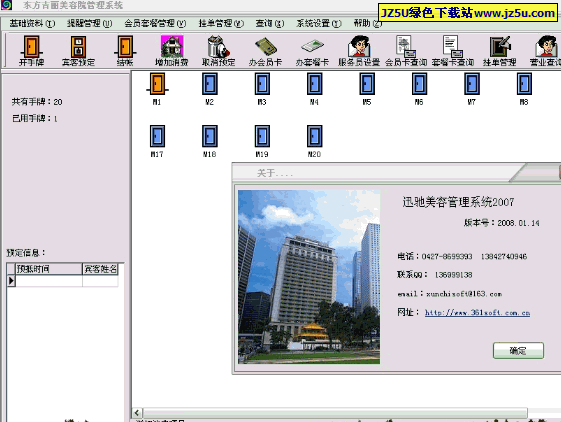
Task: Click the 已用手牌：1 label
Action: (x=34, y=118)
